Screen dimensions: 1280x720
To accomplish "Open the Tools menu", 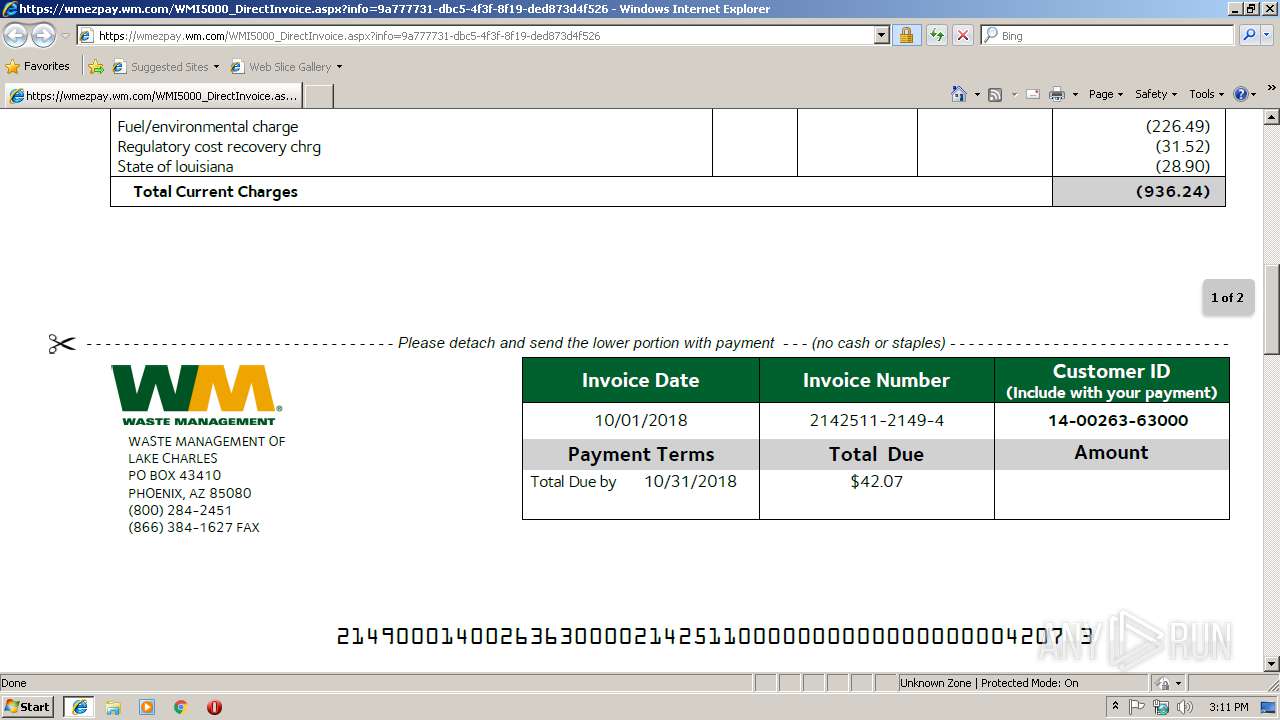I will coord(1206,94).
